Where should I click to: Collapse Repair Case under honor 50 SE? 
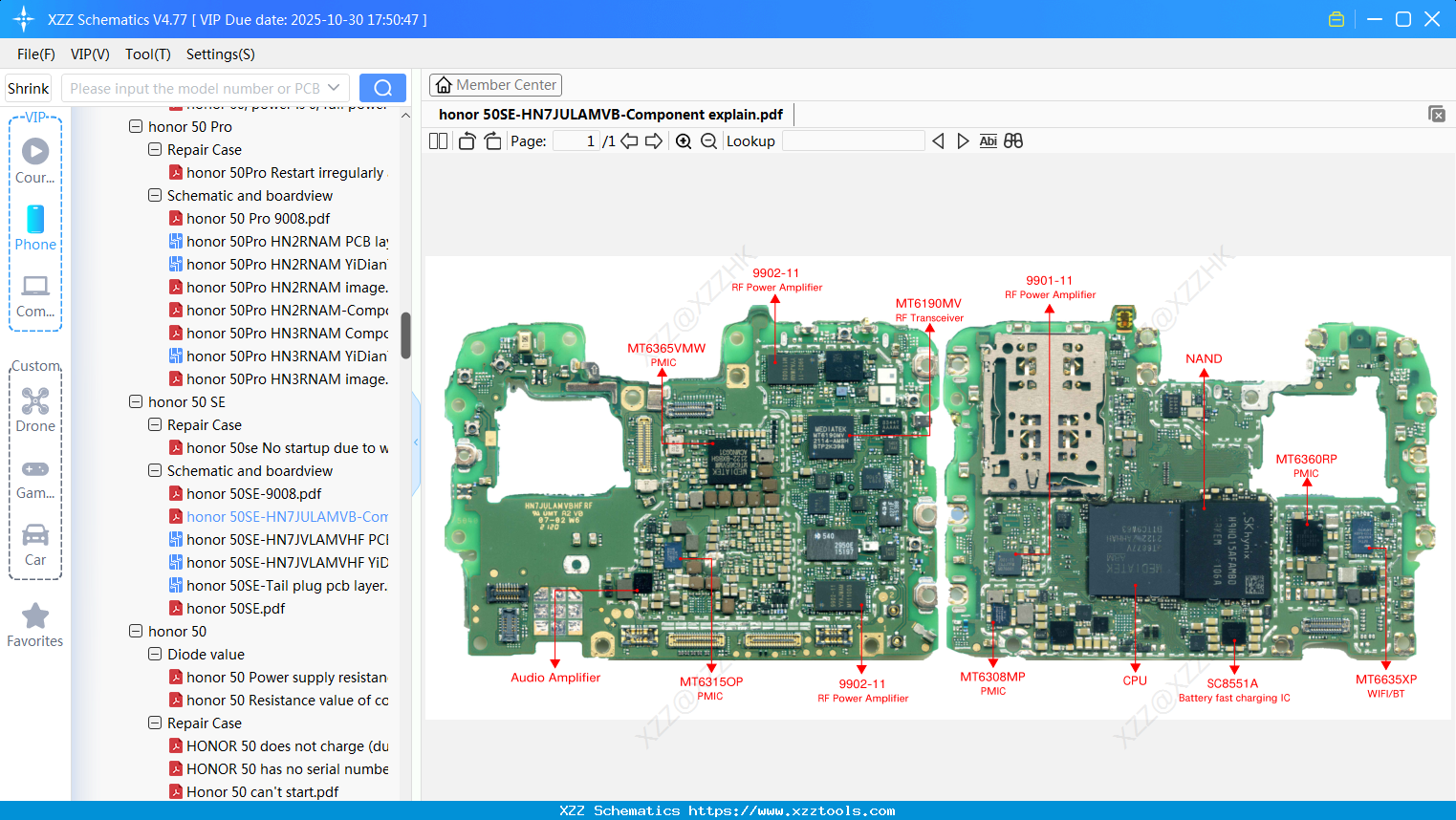pyautogui.click(x=155, y=424)
